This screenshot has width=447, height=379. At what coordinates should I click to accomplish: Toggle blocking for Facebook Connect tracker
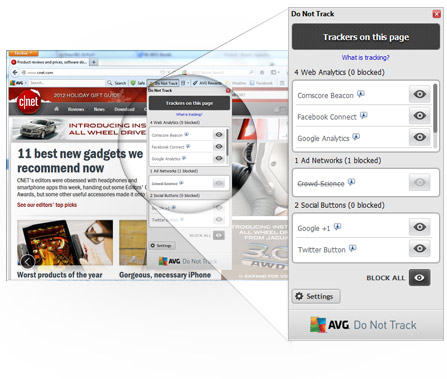coord(419,116)
